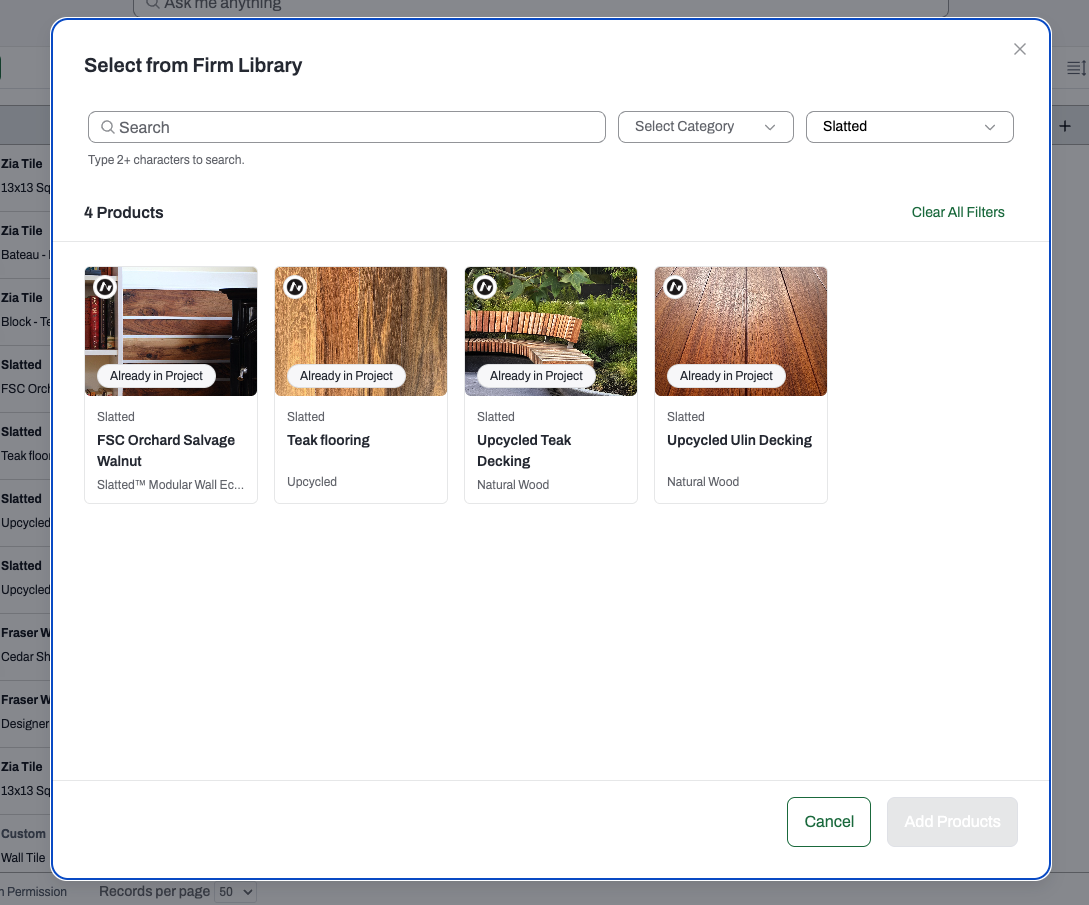Click the Cancel button

(829, 822)
